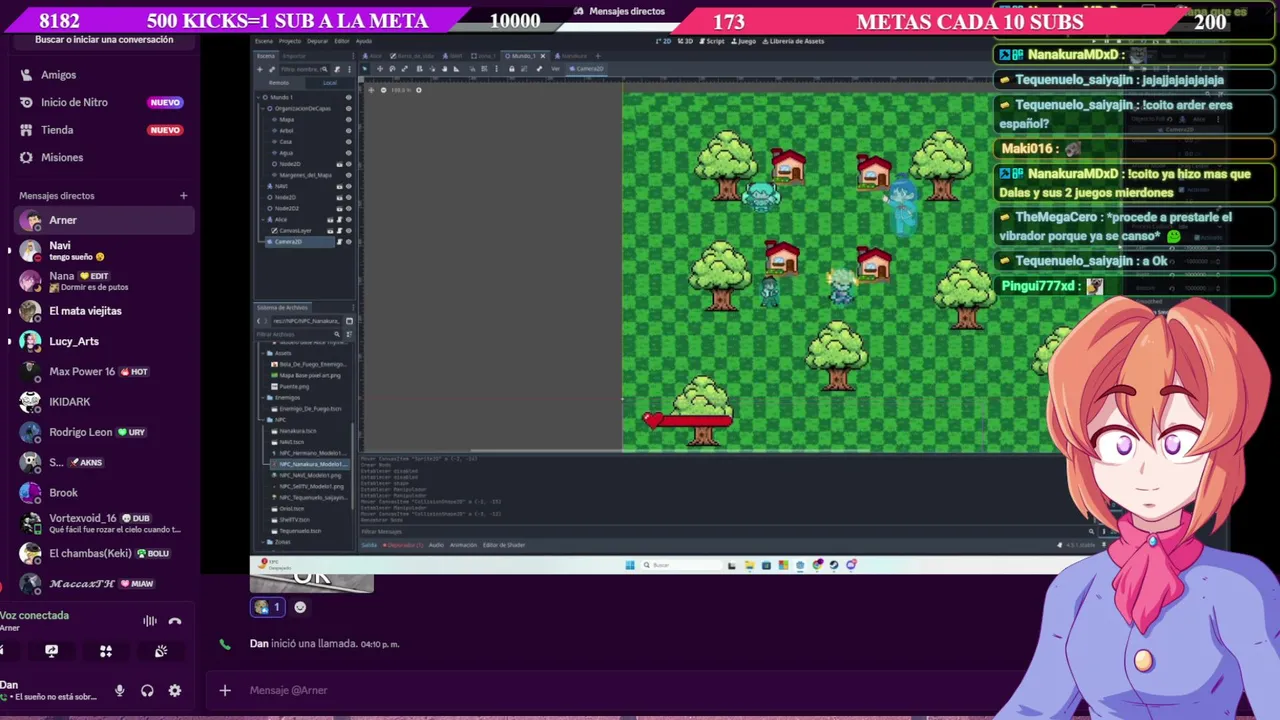Add new node with plus icon
This screenshot has width=1280, height=720.
click(x=260, y=69)
